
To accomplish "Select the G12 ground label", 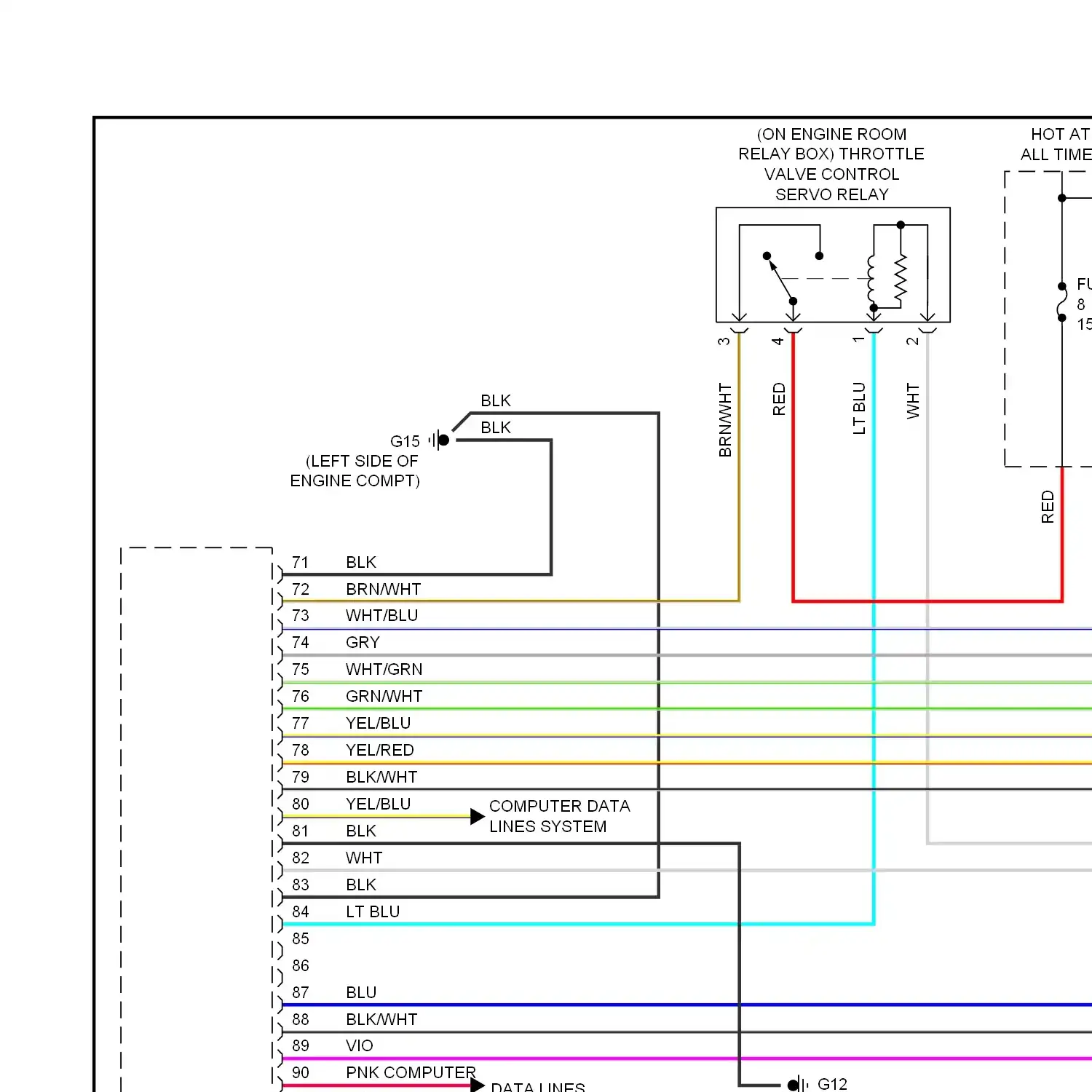I will pos(832,1084).
